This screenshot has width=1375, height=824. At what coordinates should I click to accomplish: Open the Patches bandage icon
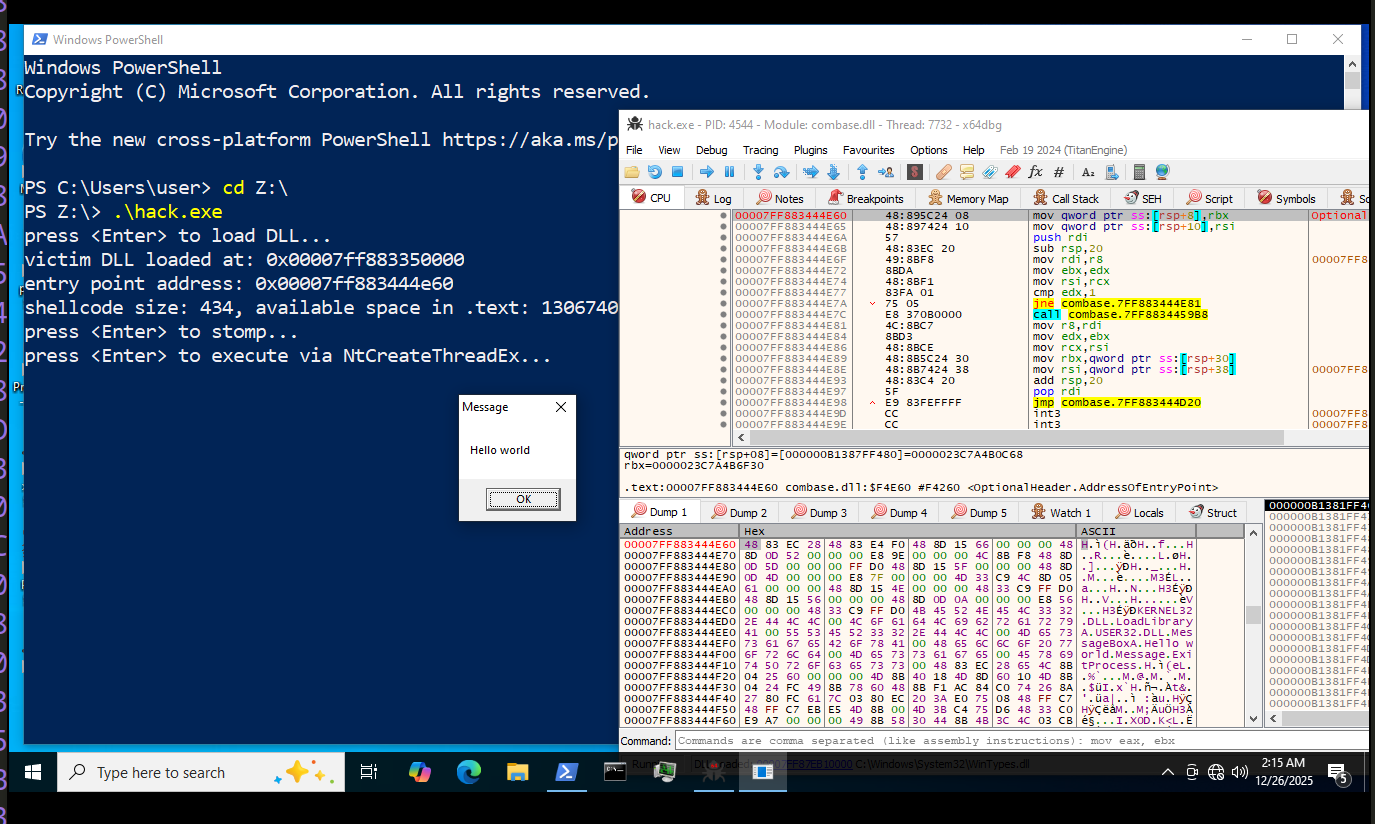[x=944, y=172]
